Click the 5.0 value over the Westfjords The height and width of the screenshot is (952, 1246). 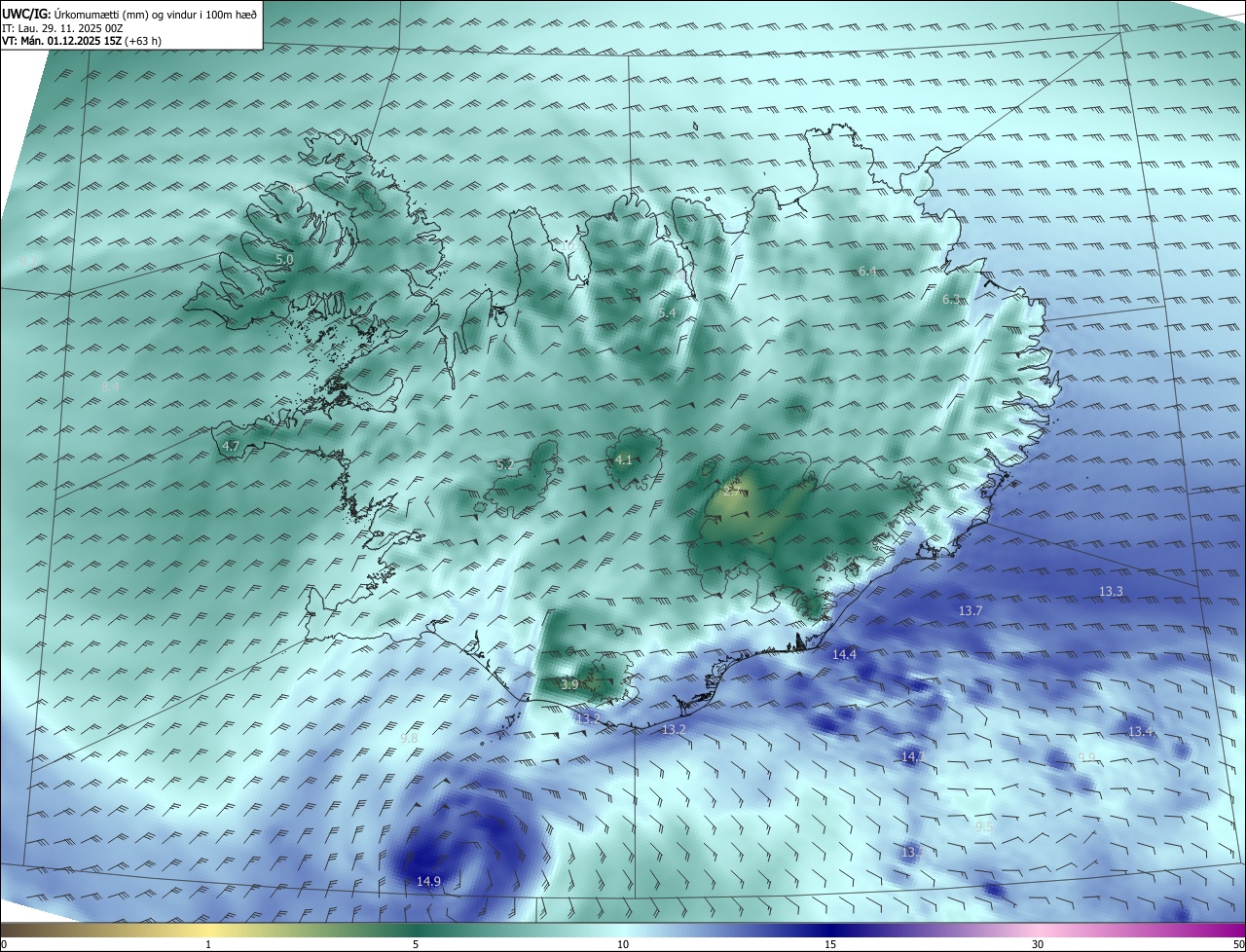pos(284,260)
